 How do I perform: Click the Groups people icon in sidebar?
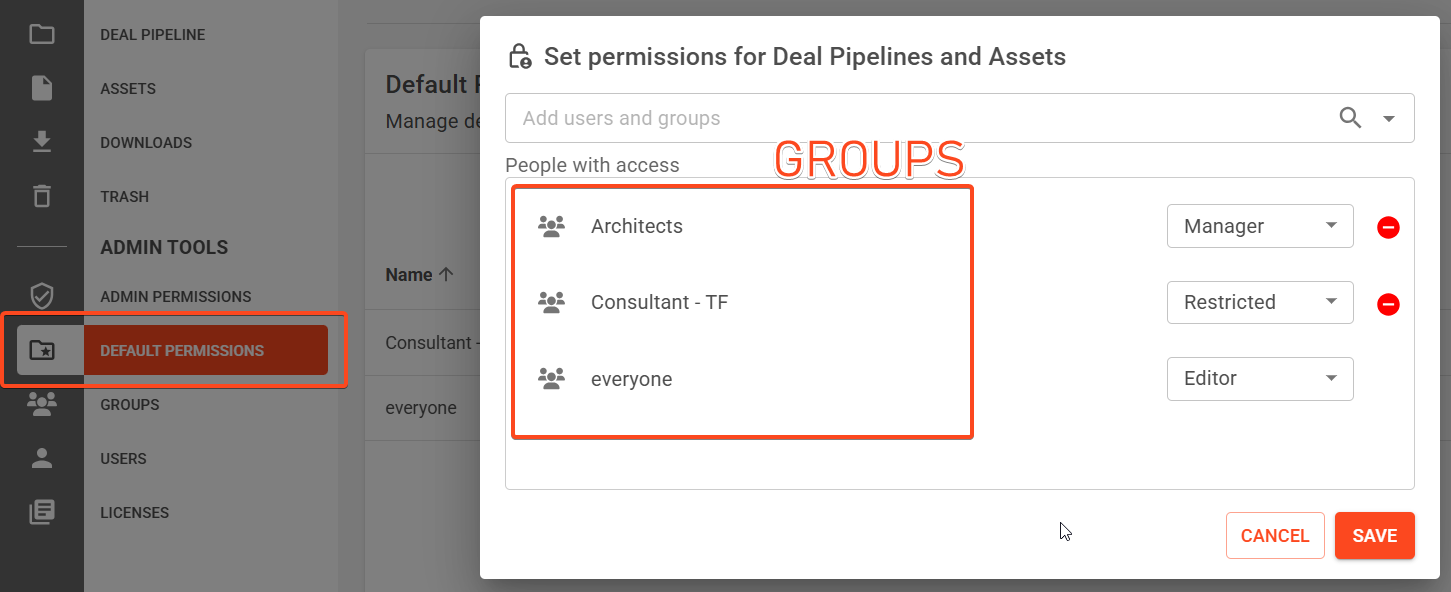pos(42,404)
